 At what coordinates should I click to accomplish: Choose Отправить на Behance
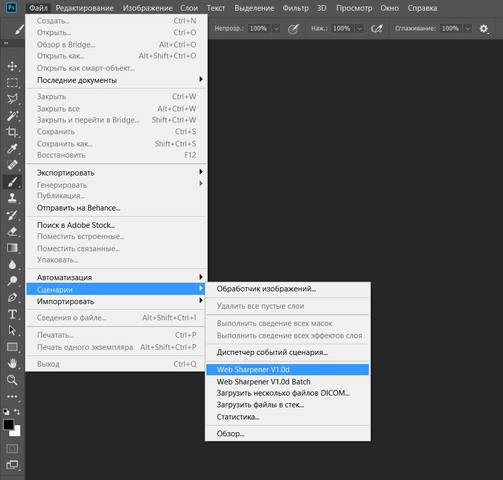pyautogui.click(x=116, y=208)
